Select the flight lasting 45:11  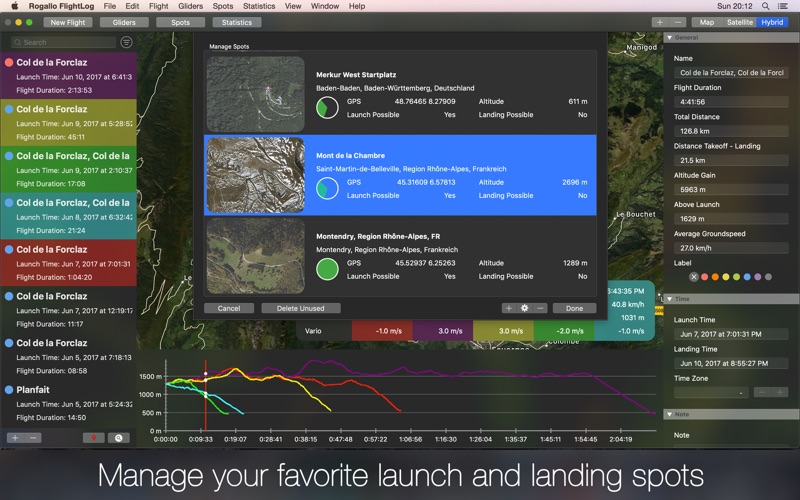68,122
